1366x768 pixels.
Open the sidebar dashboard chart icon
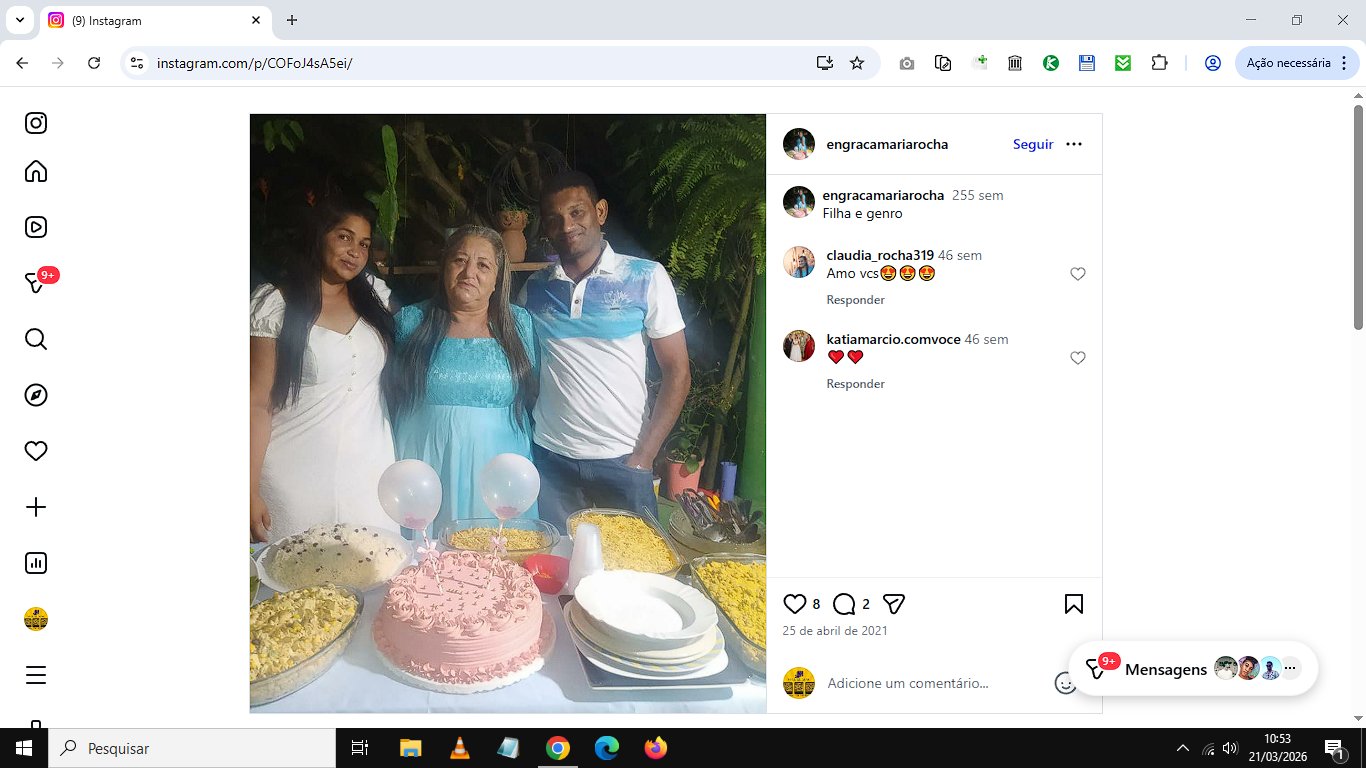point(36,563)
